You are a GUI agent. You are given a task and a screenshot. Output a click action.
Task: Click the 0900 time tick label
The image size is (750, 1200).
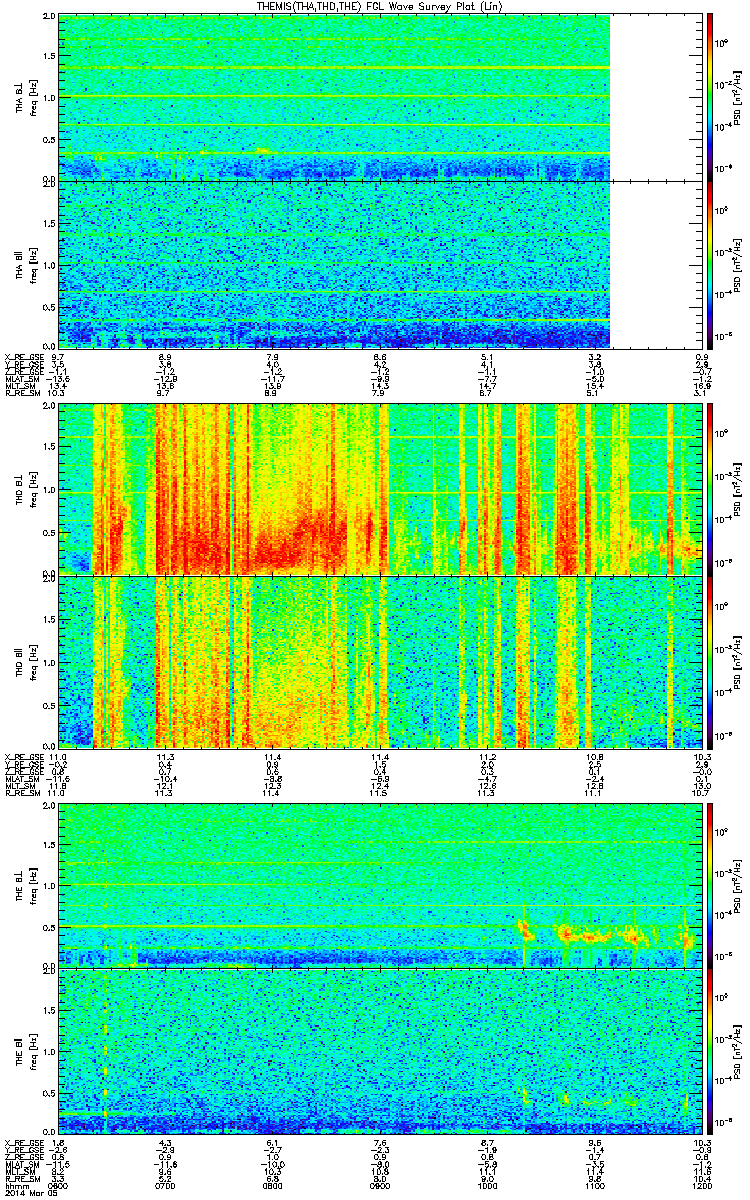click(x=379, y=1186)
